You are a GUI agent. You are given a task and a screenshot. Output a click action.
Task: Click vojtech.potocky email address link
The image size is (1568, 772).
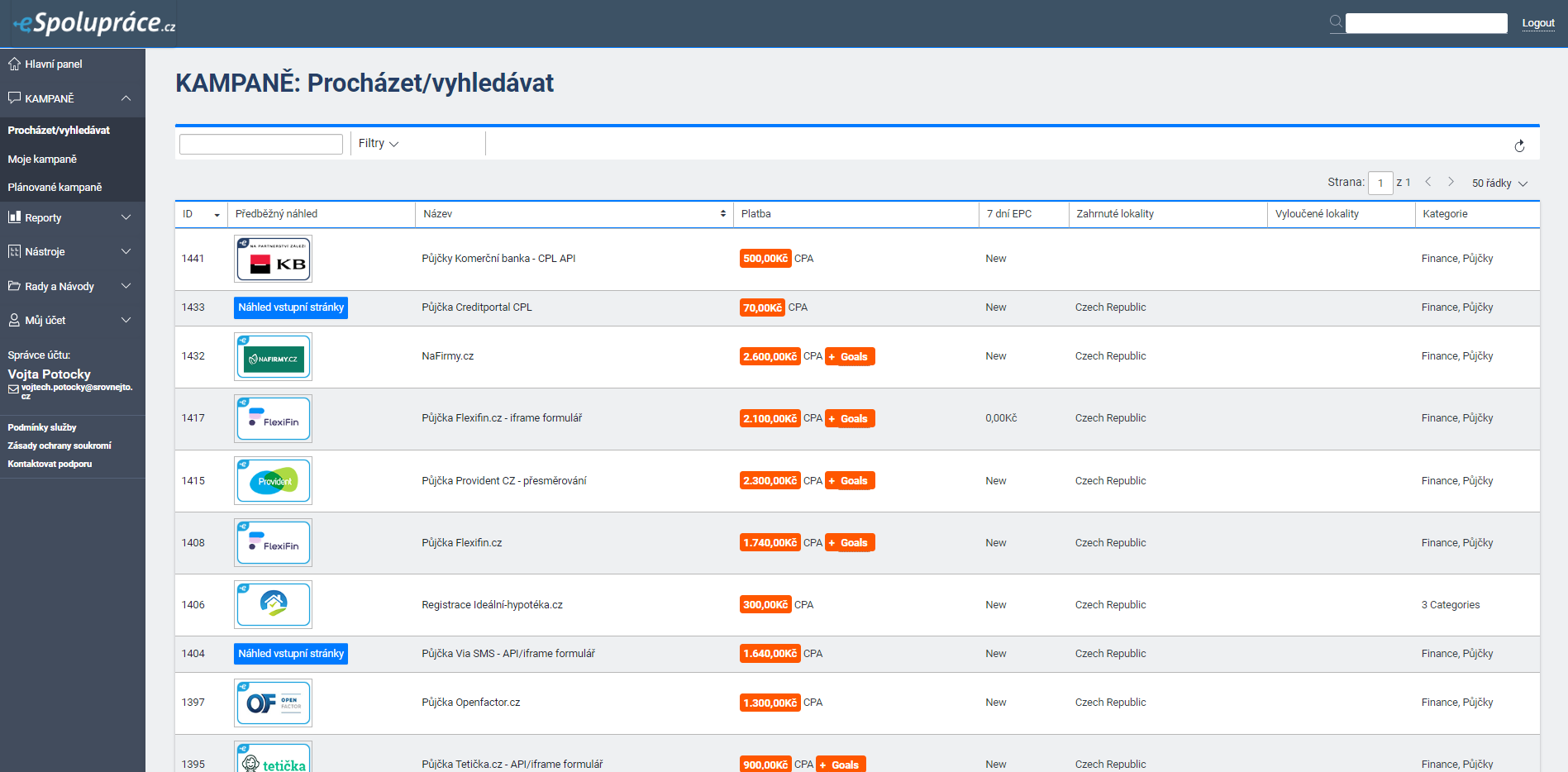(x=77, y=391)
